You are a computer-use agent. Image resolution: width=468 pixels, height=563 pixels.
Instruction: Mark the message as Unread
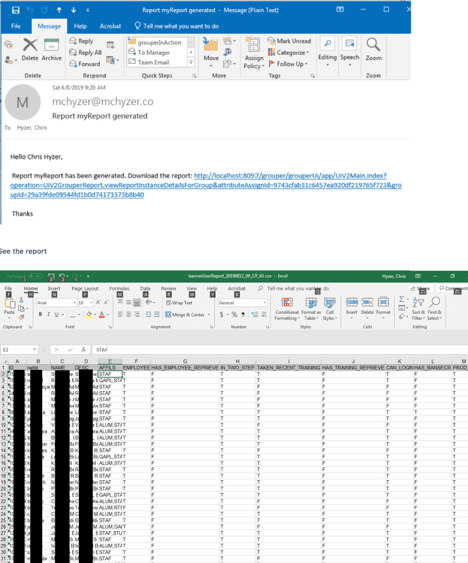289,41
